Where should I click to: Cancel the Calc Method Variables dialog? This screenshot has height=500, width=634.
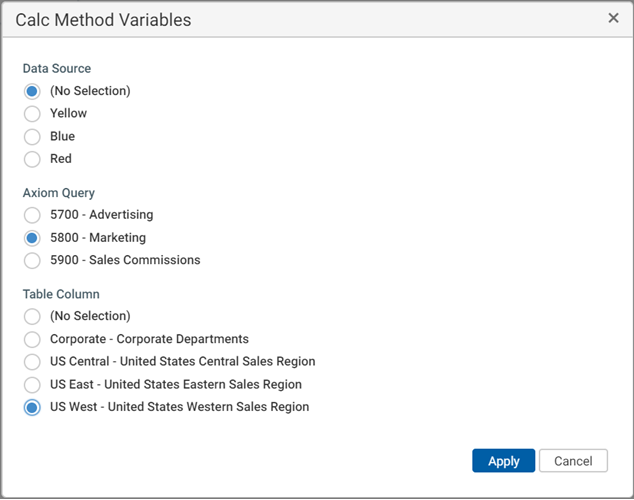click(x=573, y=461)
